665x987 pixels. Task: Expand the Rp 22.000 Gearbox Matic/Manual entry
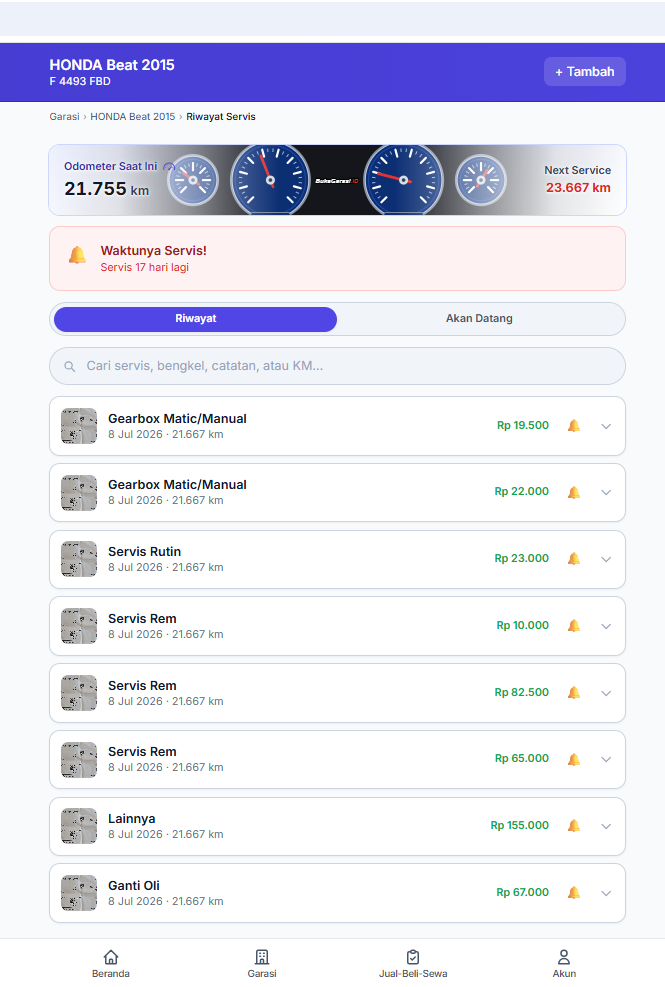pyautogui.click(x=606, y=492)
